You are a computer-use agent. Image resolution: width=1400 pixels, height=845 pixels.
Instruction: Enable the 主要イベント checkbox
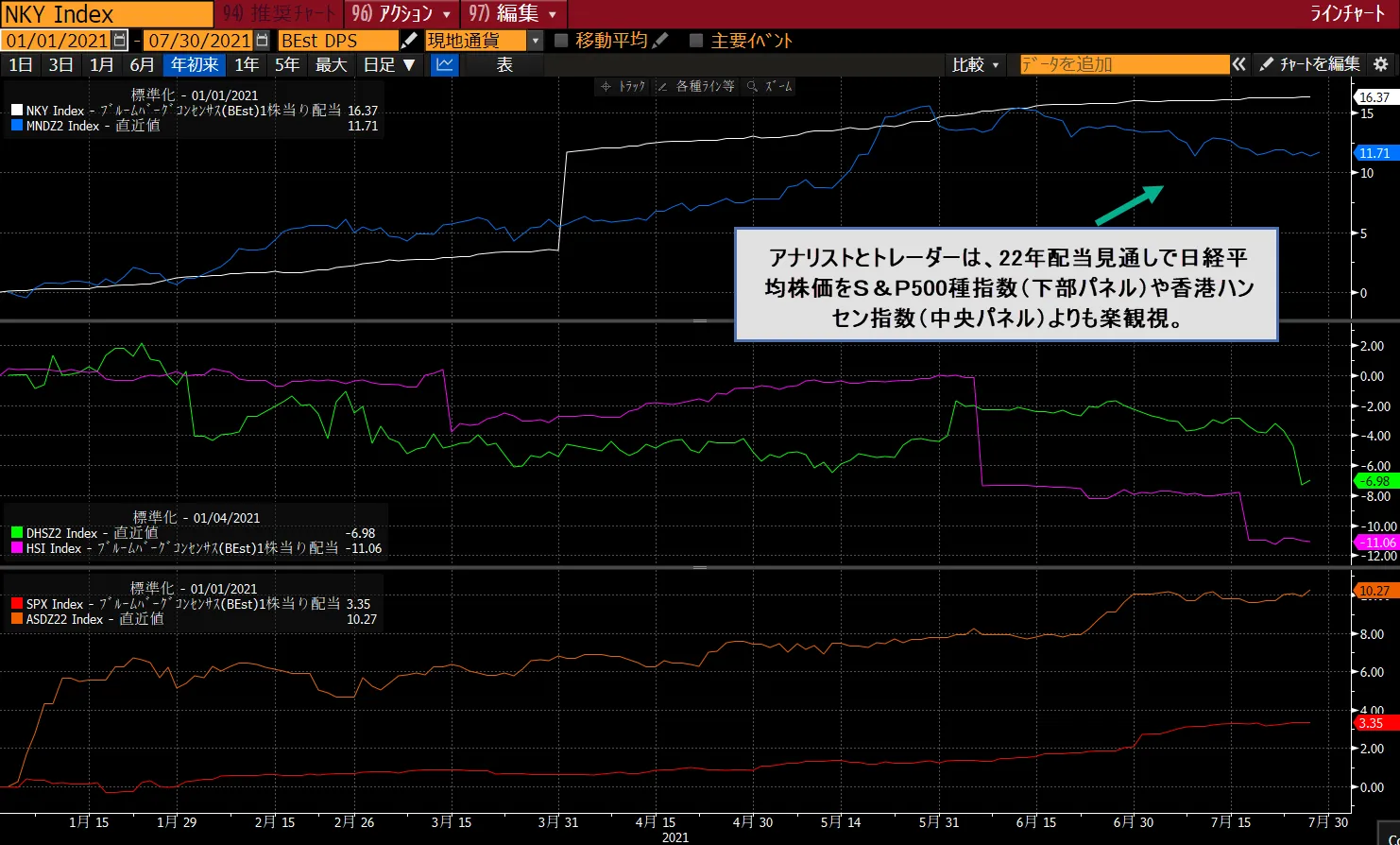click(694, 40)
